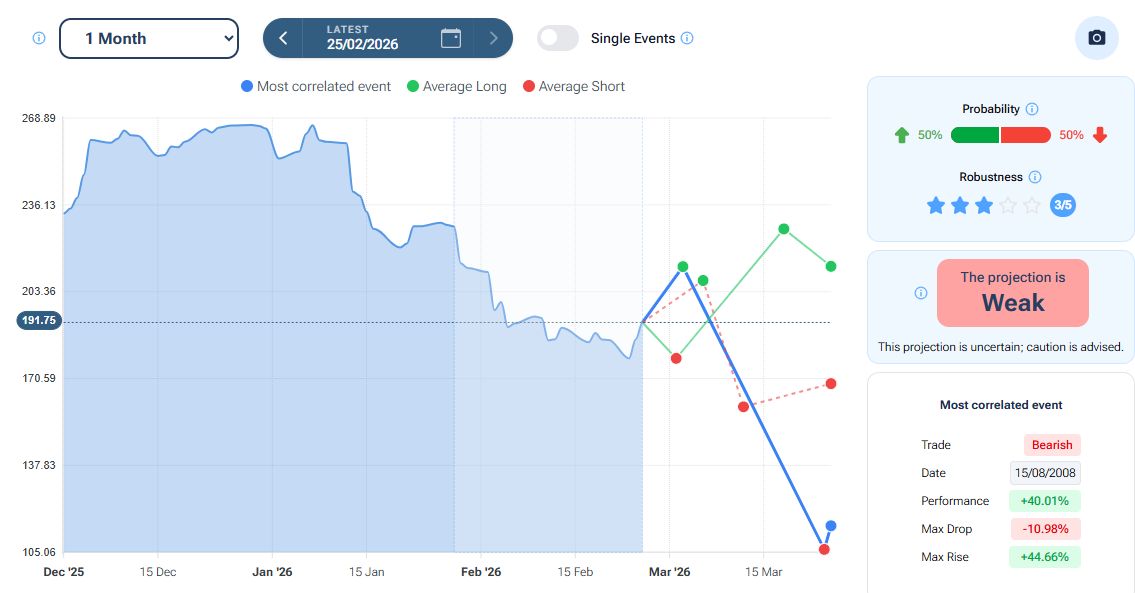Enable the Single Events toggle
The image size is (1135, 593).
pyautogui.click(x=558, y=38)
